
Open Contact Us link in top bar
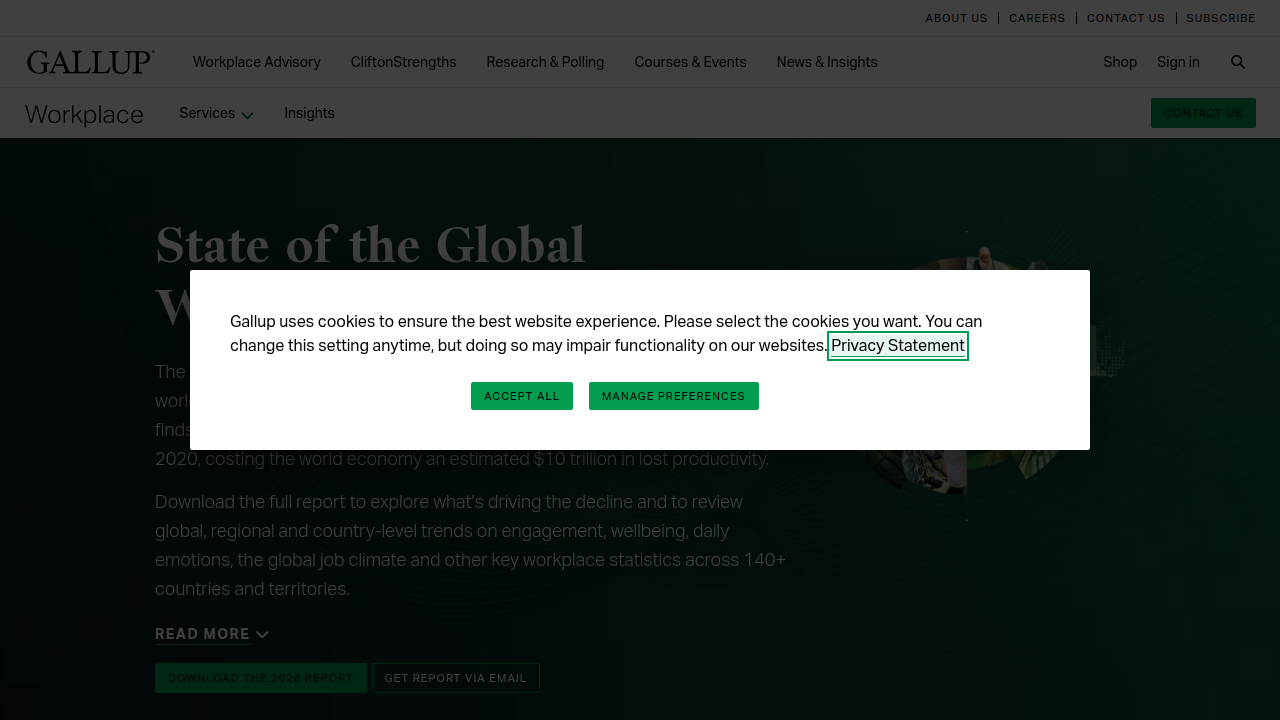[x=1126, y=18]
